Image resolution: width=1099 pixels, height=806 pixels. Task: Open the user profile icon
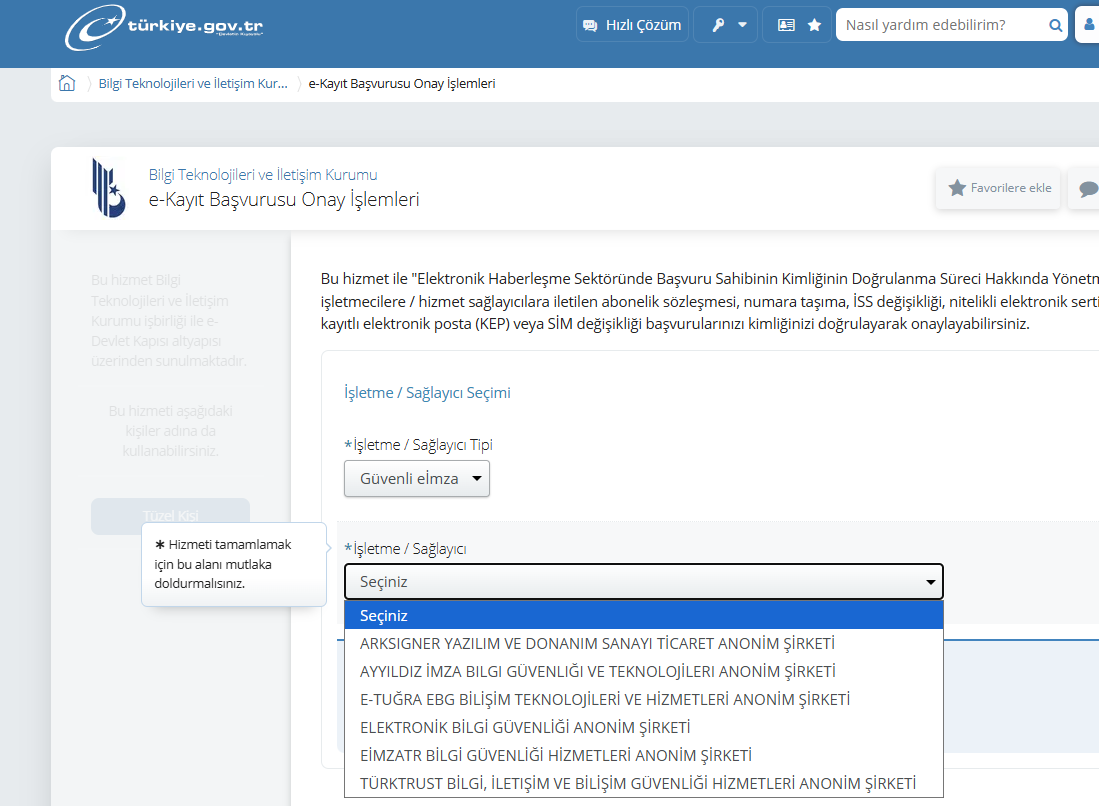tap(1088, 25)
